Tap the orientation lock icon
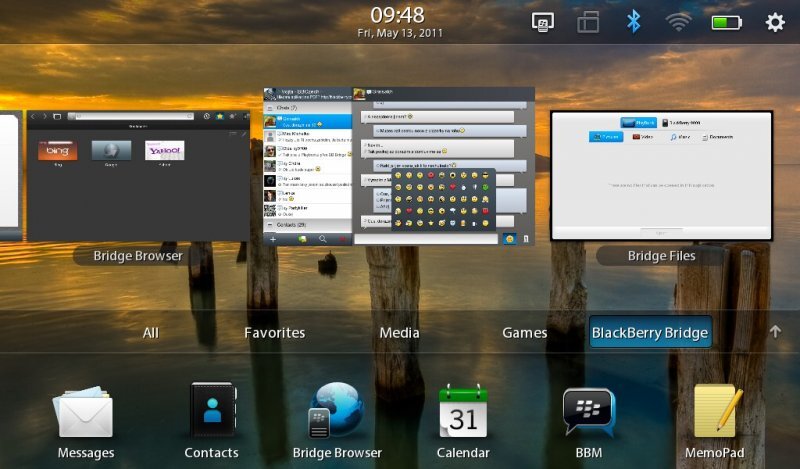800x469 pixels. coord(588,23)
